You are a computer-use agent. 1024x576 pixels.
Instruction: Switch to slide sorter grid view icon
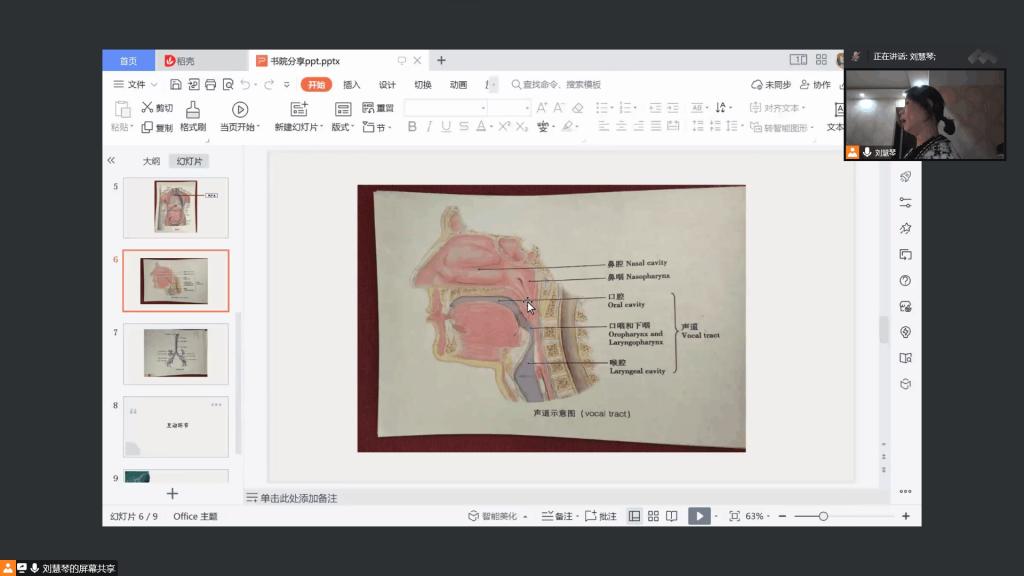click(x=653, y=516)
